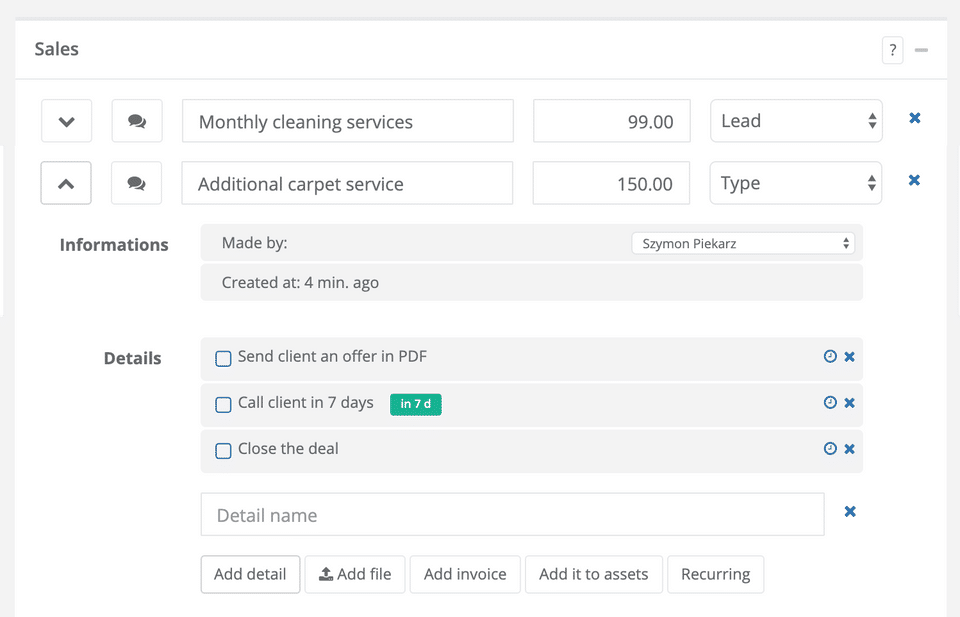Click the Add invoice button

click(x=465, y=574)
